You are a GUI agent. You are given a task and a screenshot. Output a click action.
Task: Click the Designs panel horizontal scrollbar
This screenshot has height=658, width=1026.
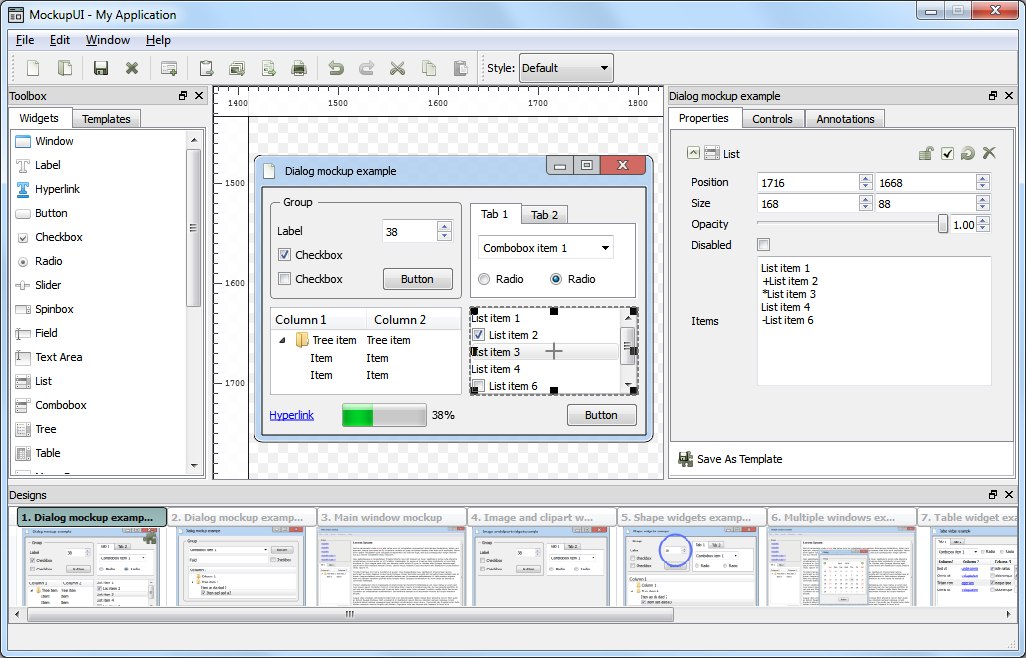click(x=350, y=614)
